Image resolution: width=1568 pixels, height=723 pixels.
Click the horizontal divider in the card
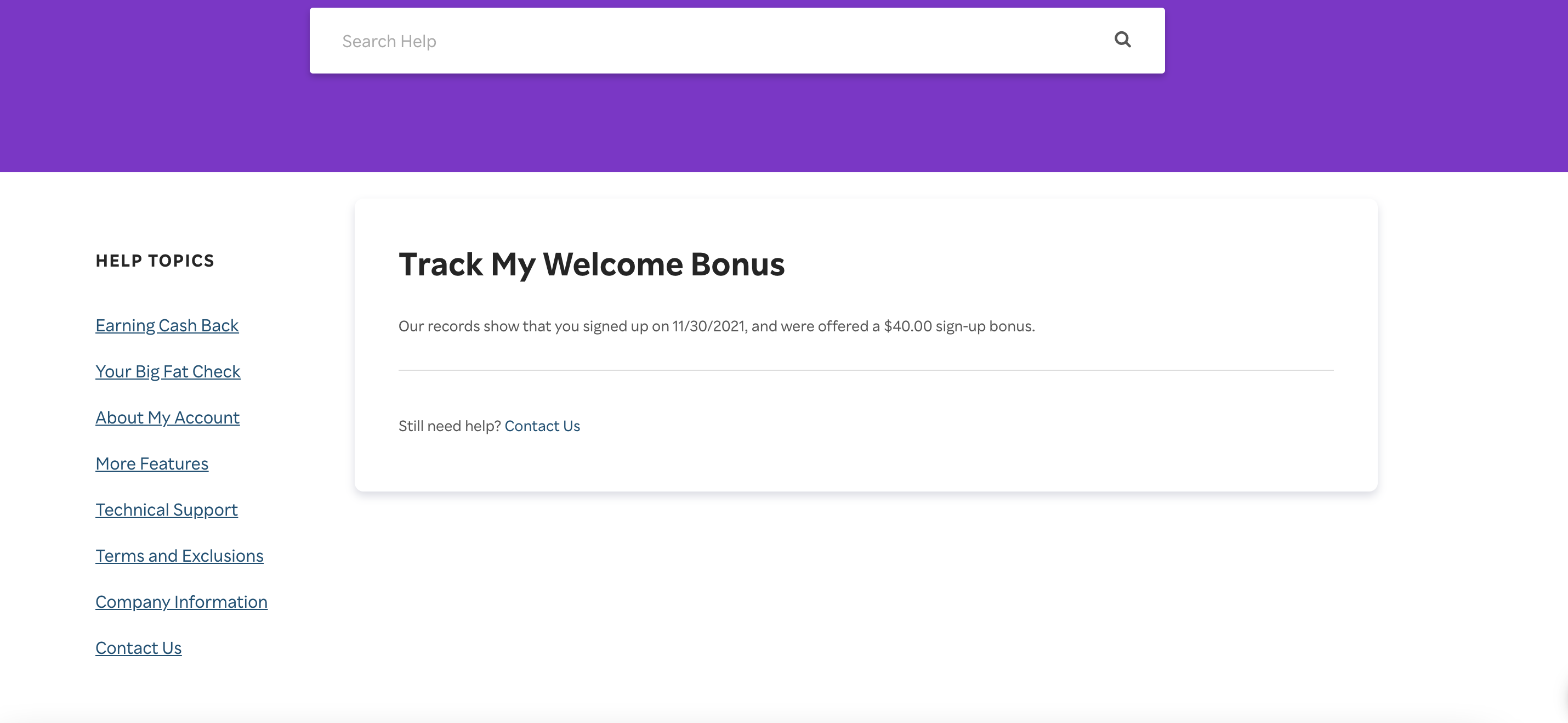pyautogui.click(x=866, y=370)
